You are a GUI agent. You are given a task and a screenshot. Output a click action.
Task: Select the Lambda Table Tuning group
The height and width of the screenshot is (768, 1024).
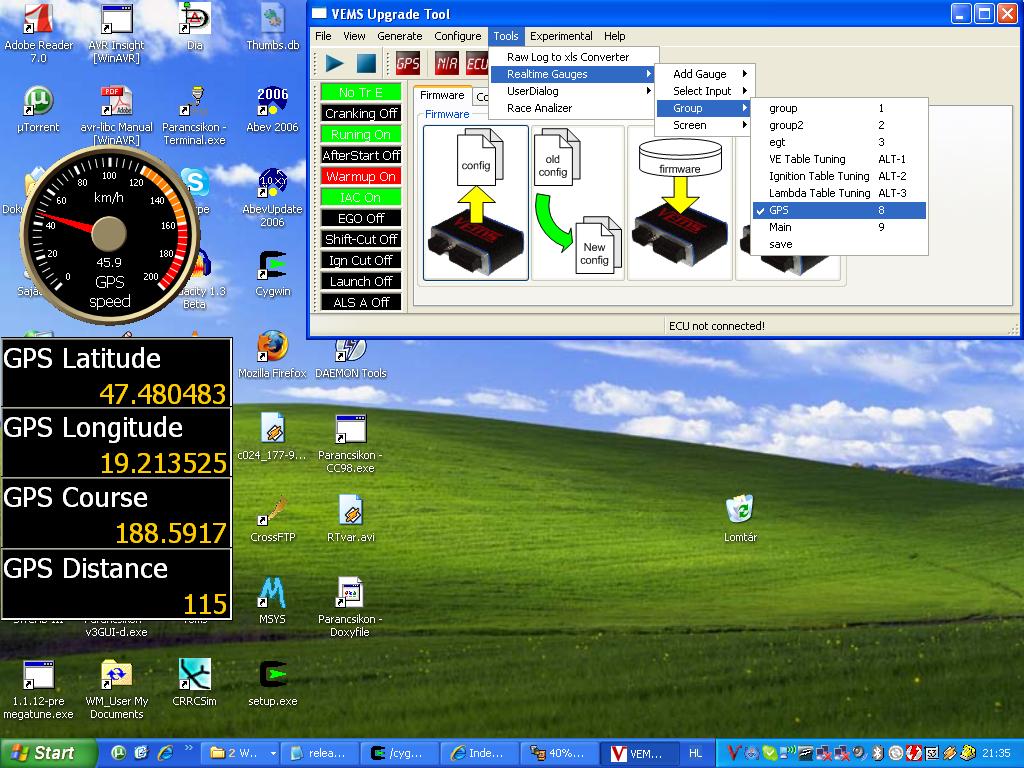point(839,193)
